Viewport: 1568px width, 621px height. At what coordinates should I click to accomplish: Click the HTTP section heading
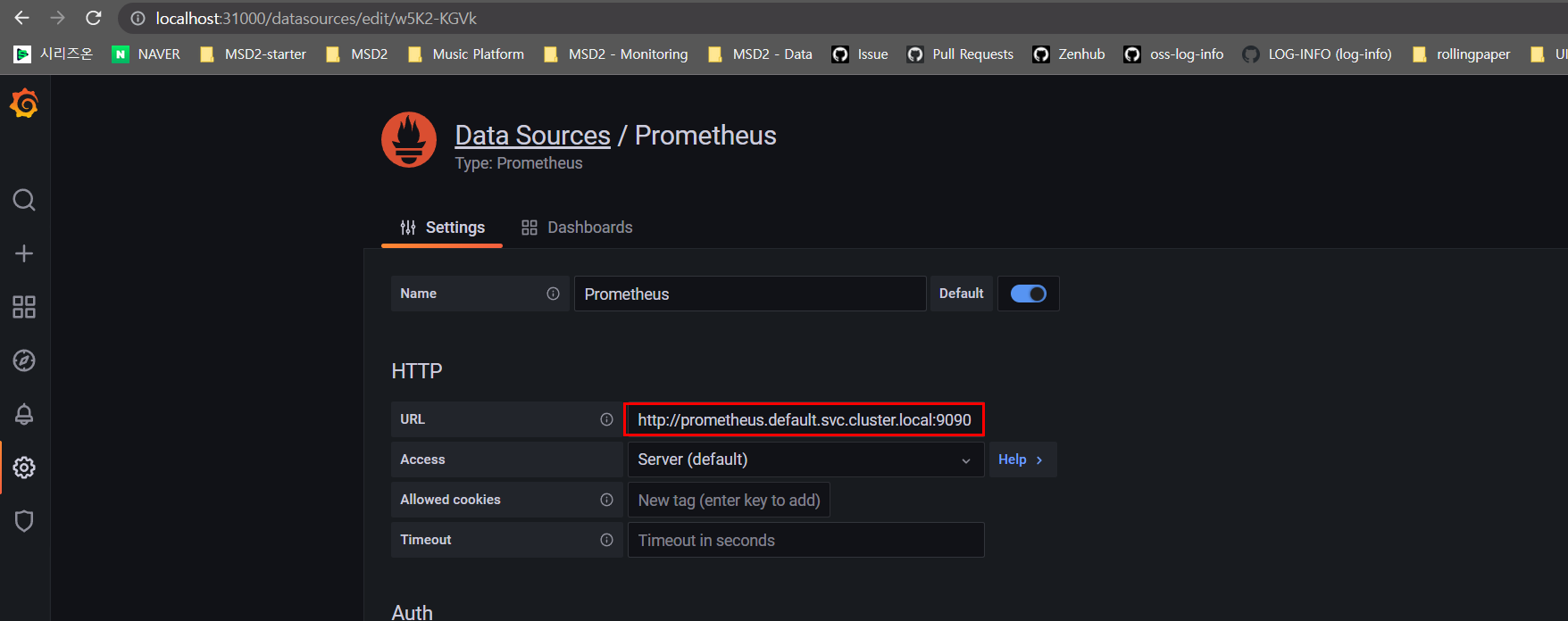point(417,371)
